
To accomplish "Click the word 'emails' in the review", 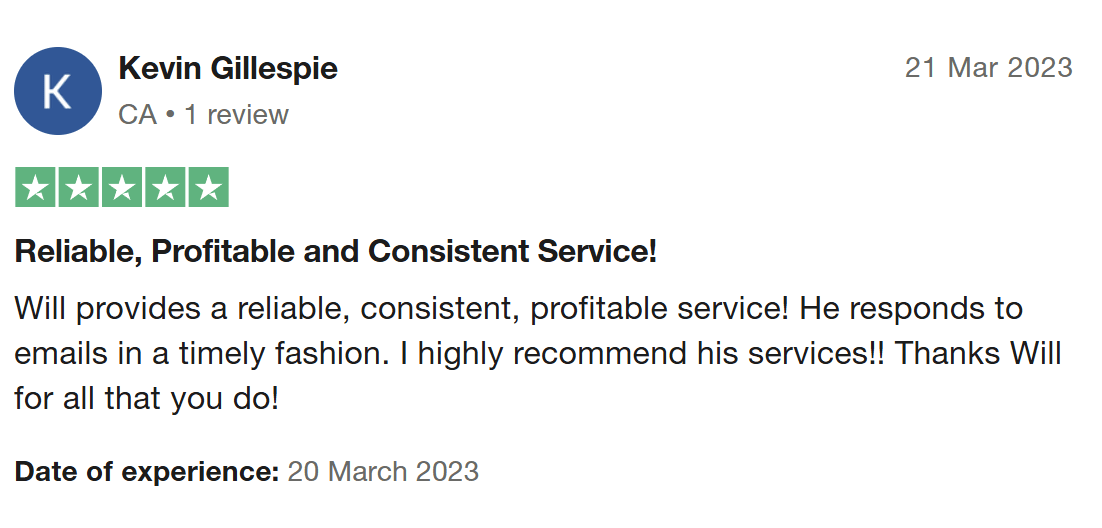I will click(62, 354).
